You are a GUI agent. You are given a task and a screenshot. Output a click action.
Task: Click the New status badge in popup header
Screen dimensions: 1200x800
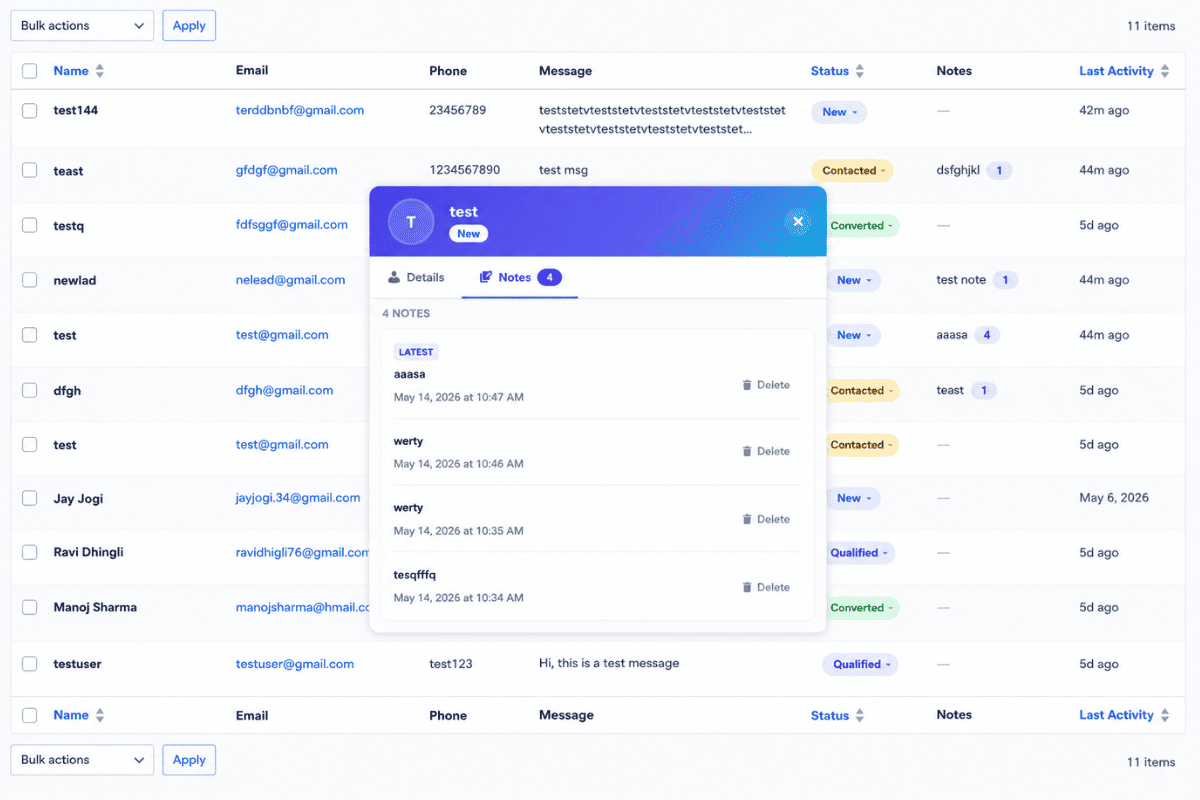469,233
